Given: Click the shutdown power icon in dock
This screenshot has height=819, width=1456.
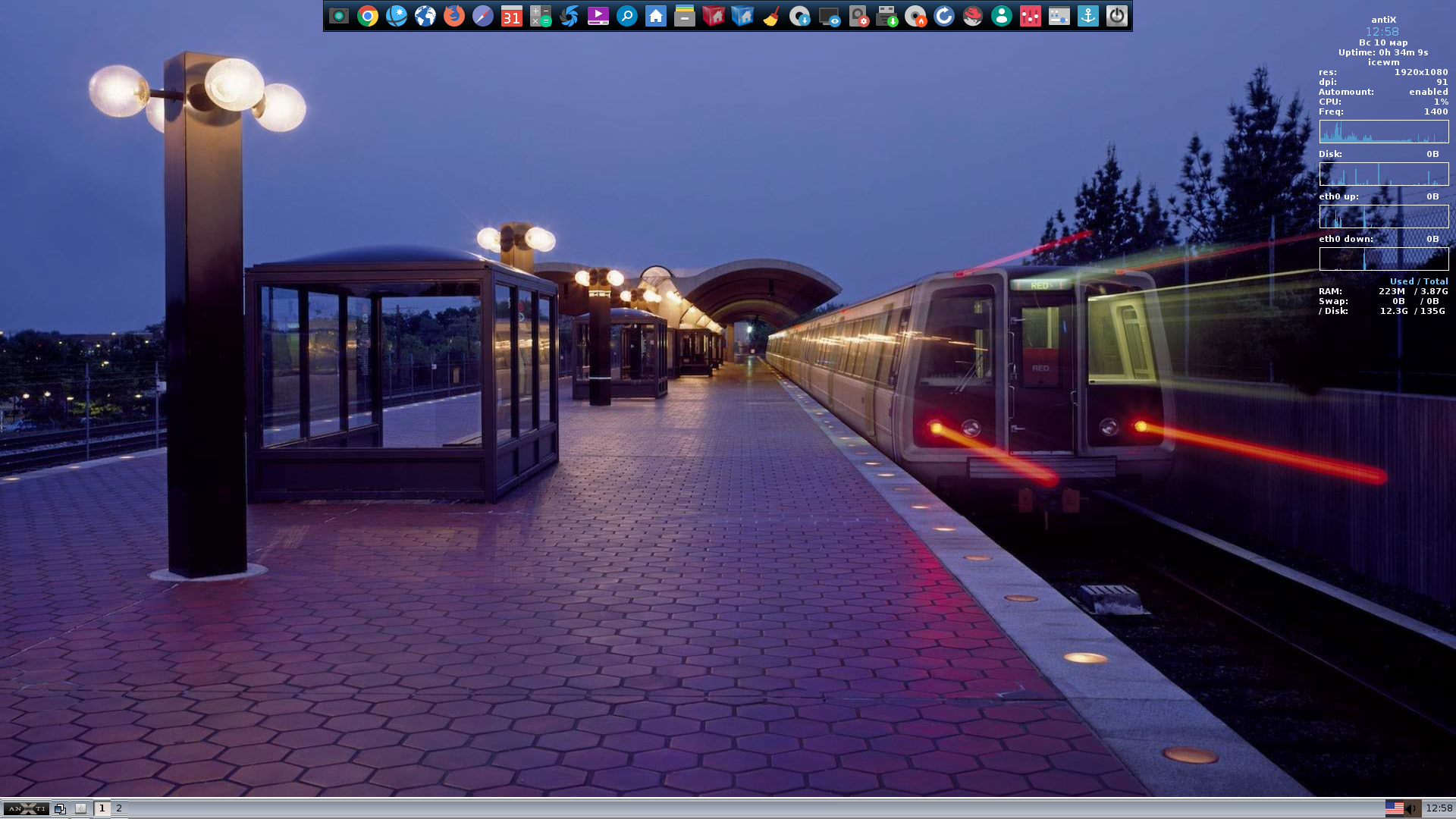Looking at the screenshot, I should [x=1116, y=16].
